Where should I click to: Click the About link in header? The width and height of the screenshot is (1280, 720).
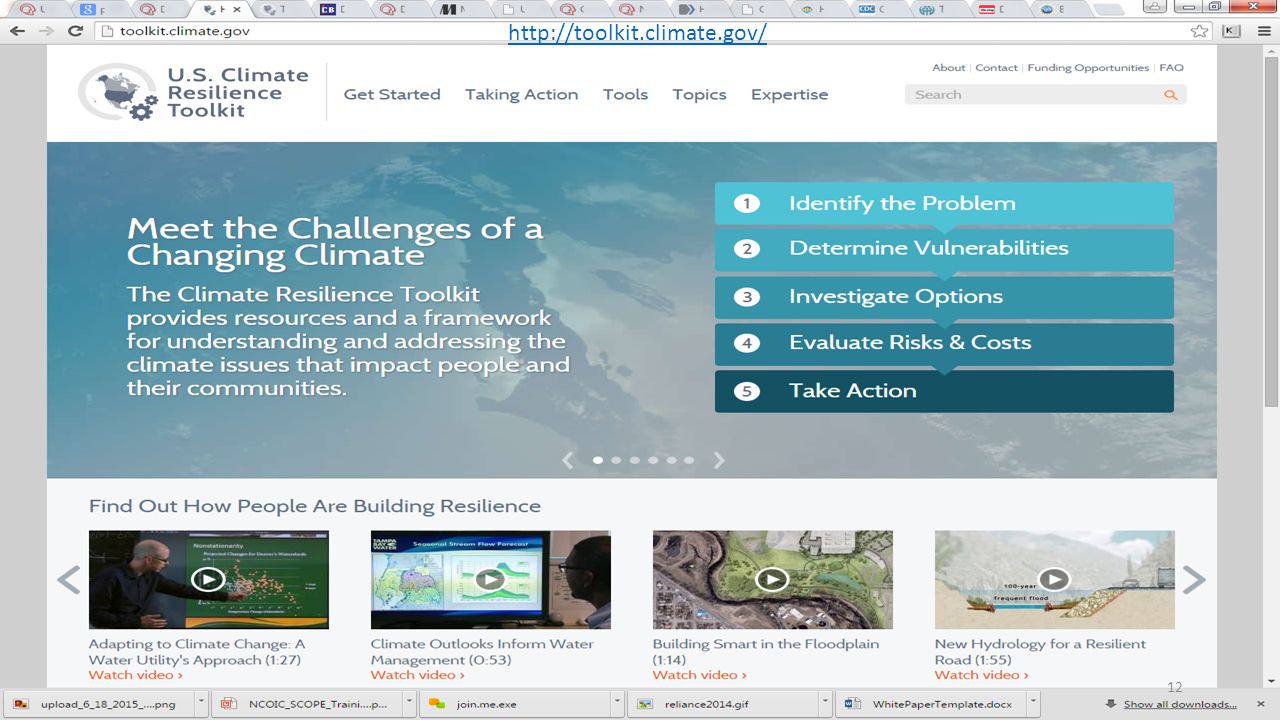tap(949, 68)
